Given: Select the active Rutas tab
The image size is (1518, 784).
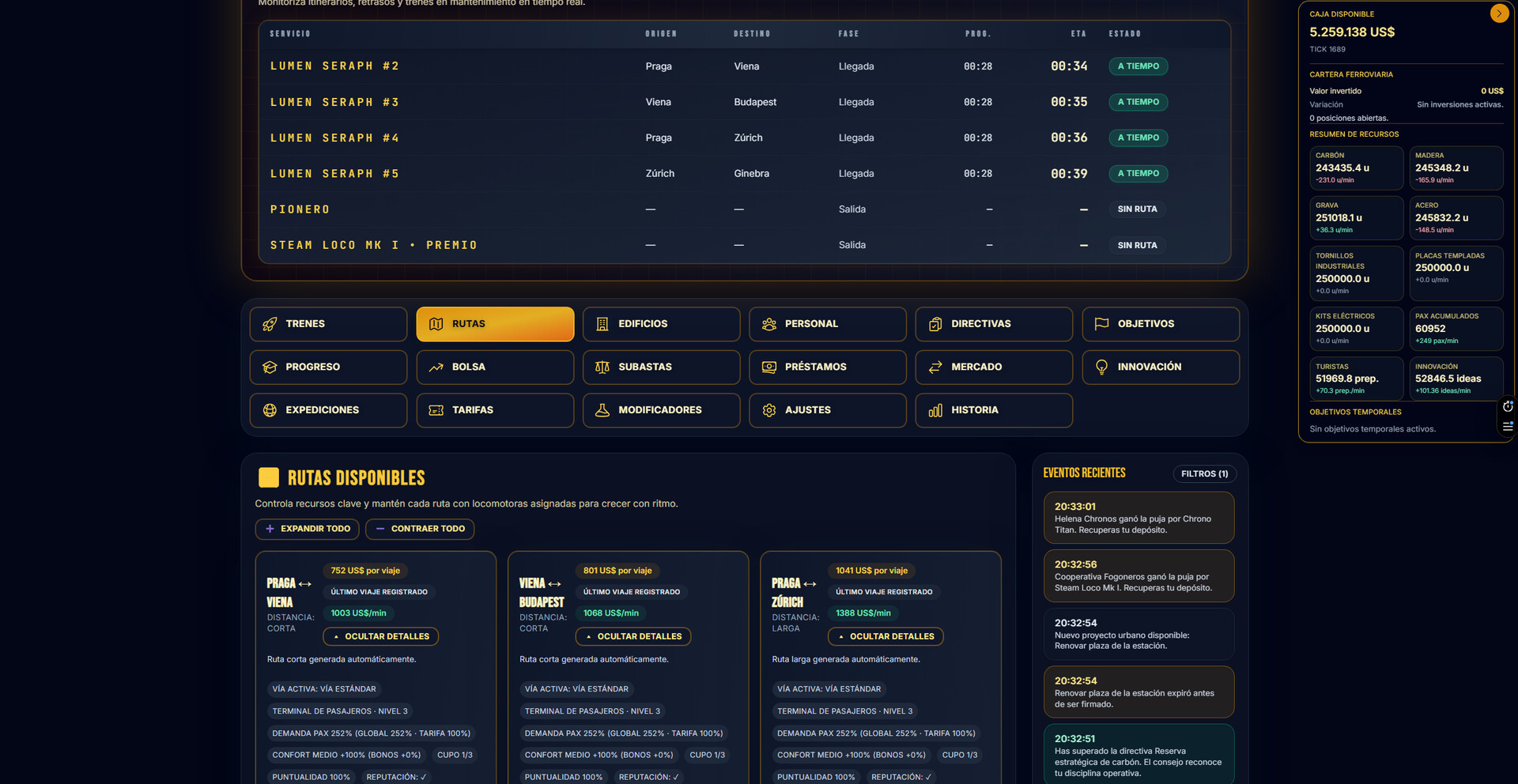Looking at the screenshot, I should pyautogui.click(x=494, y=324).
